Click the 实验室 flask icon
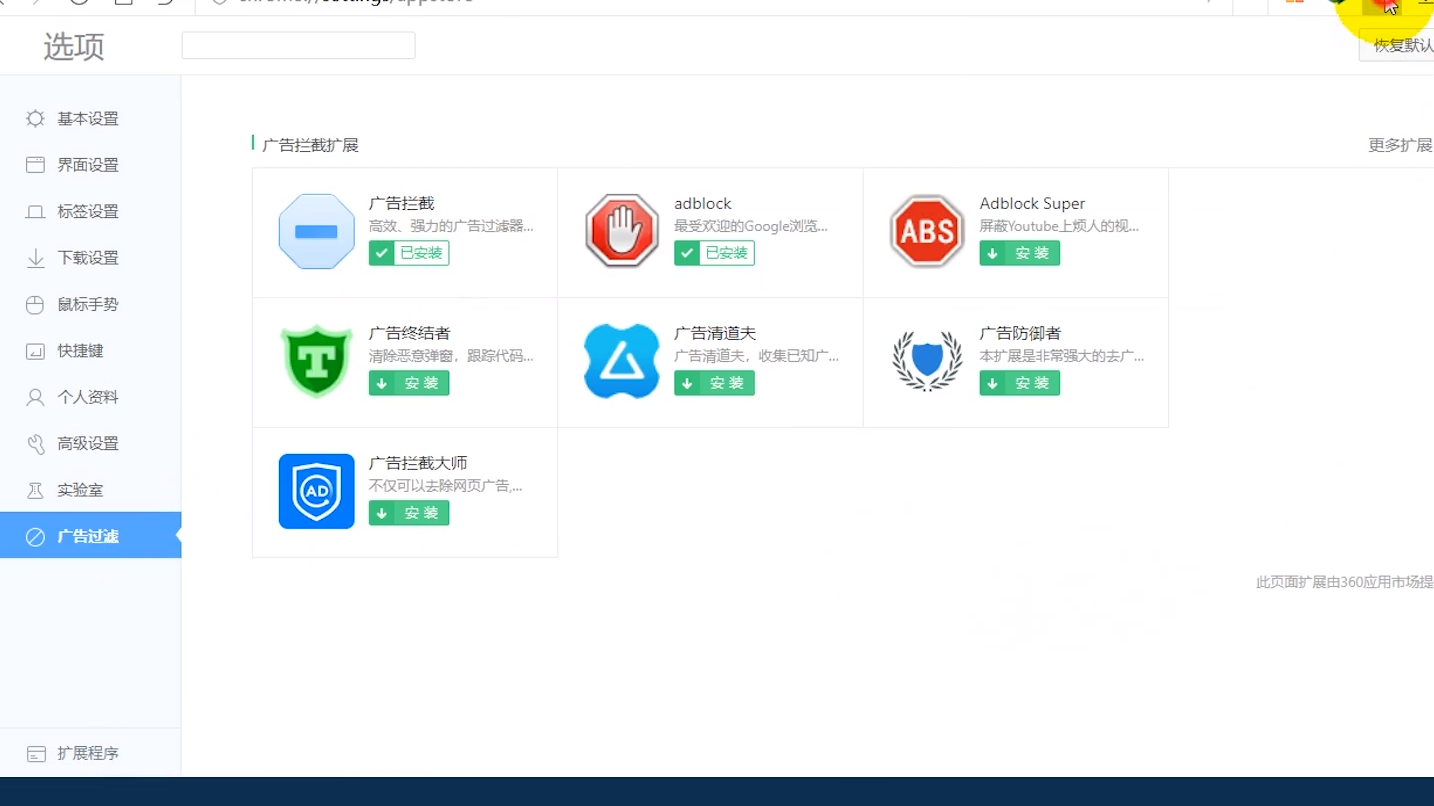 [35, 490]
